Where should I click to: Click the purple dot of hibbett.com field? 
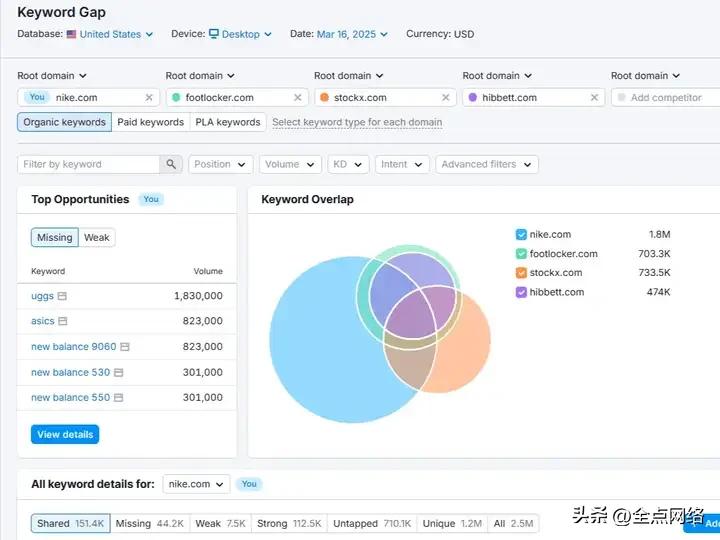(472, 97)
